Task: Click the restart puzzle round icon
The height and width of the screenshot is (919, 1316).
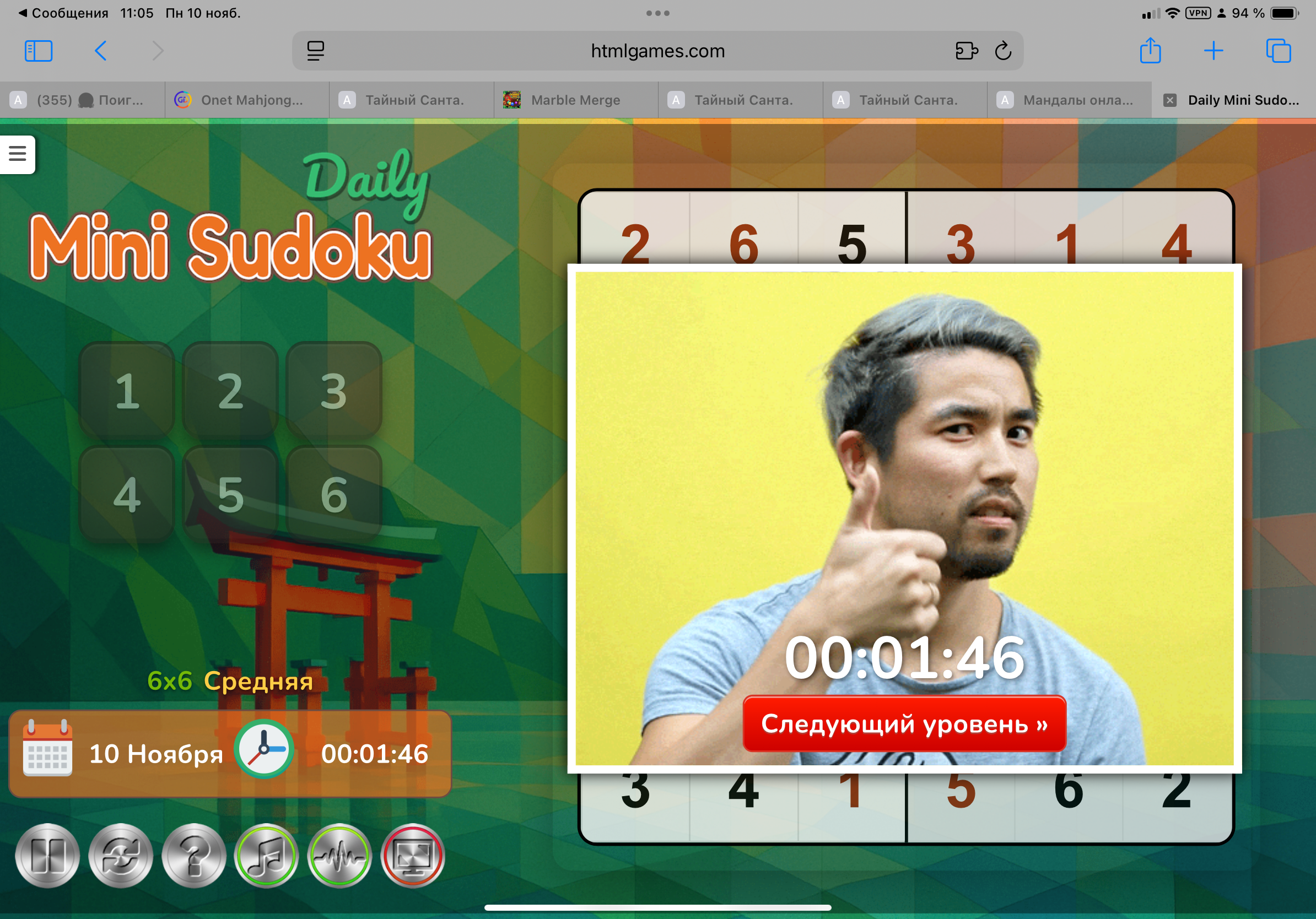Action: [x=120, y=856]
